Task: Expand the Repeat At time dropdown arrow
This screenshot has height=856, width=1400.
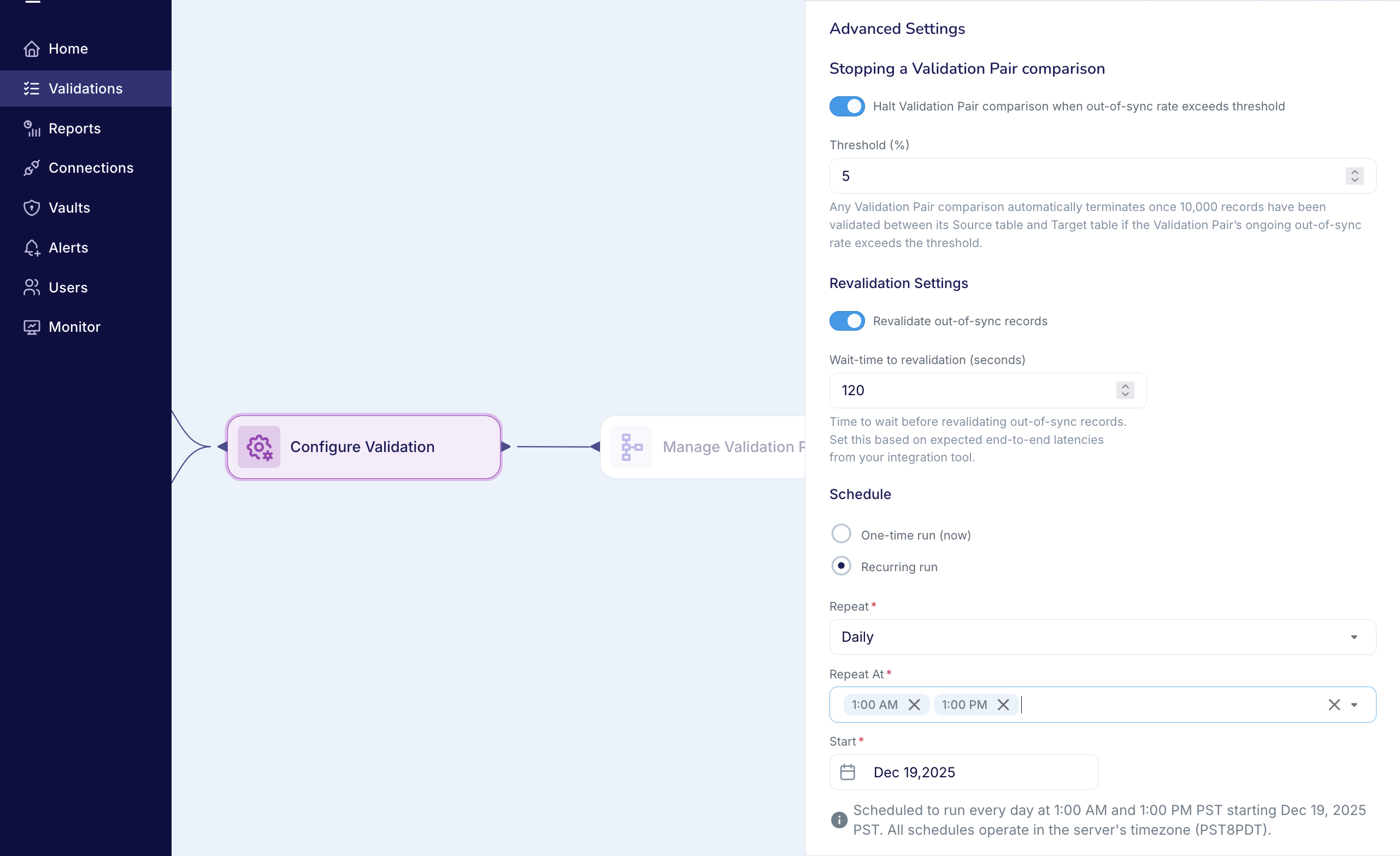Action: coord(1355,705)
